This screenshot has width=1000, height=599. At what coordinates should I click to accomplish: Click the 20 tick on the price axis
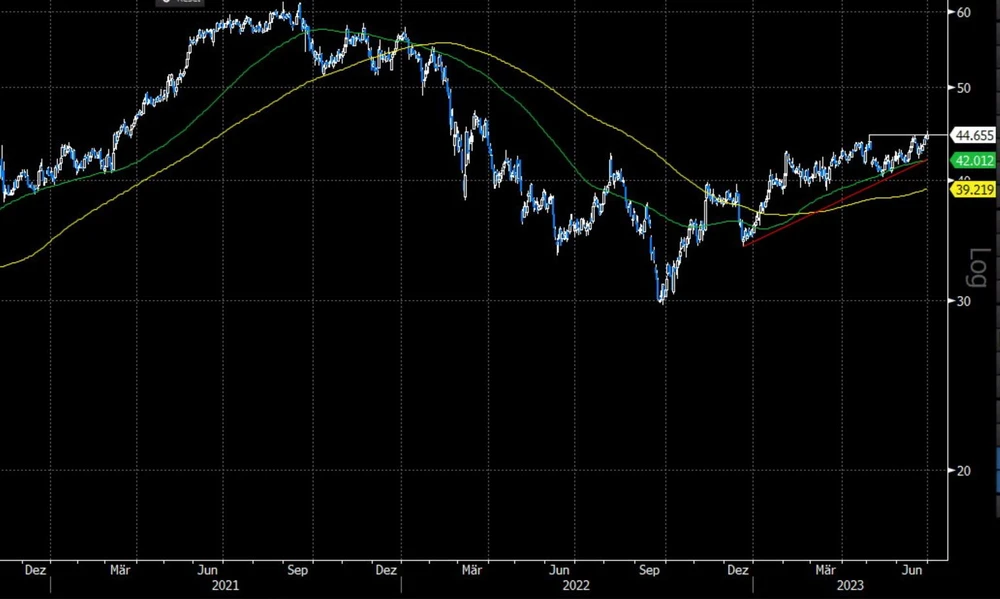click(965, 470)
